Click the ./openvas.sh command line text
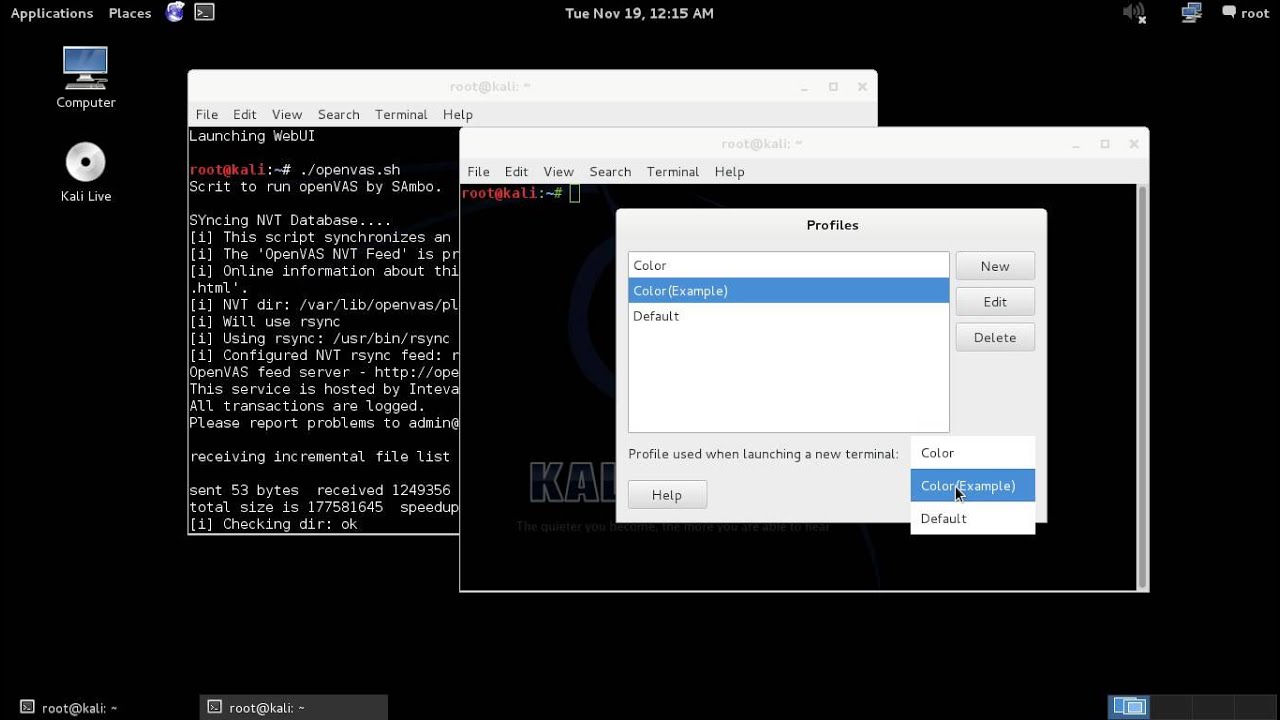The image size is (1280, 720). click(x=350, y=170)
